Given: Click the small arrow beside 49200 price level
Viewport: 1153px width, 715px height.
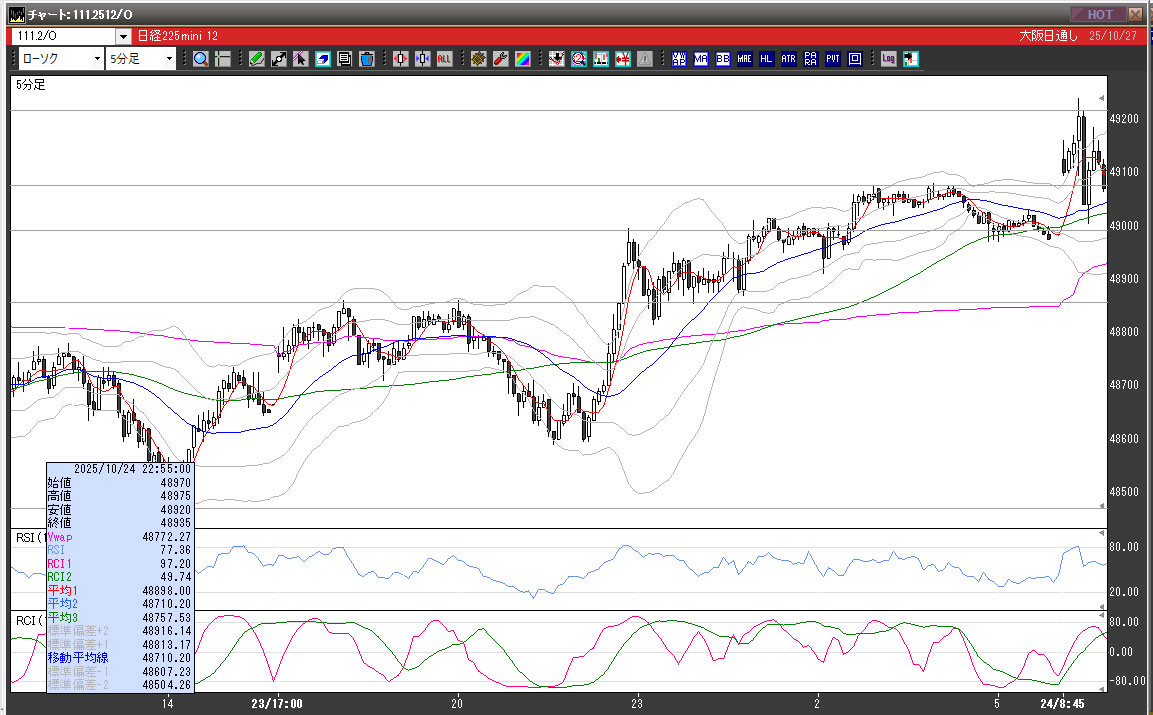Looking at the screenshot, I should pos(1102,98).
